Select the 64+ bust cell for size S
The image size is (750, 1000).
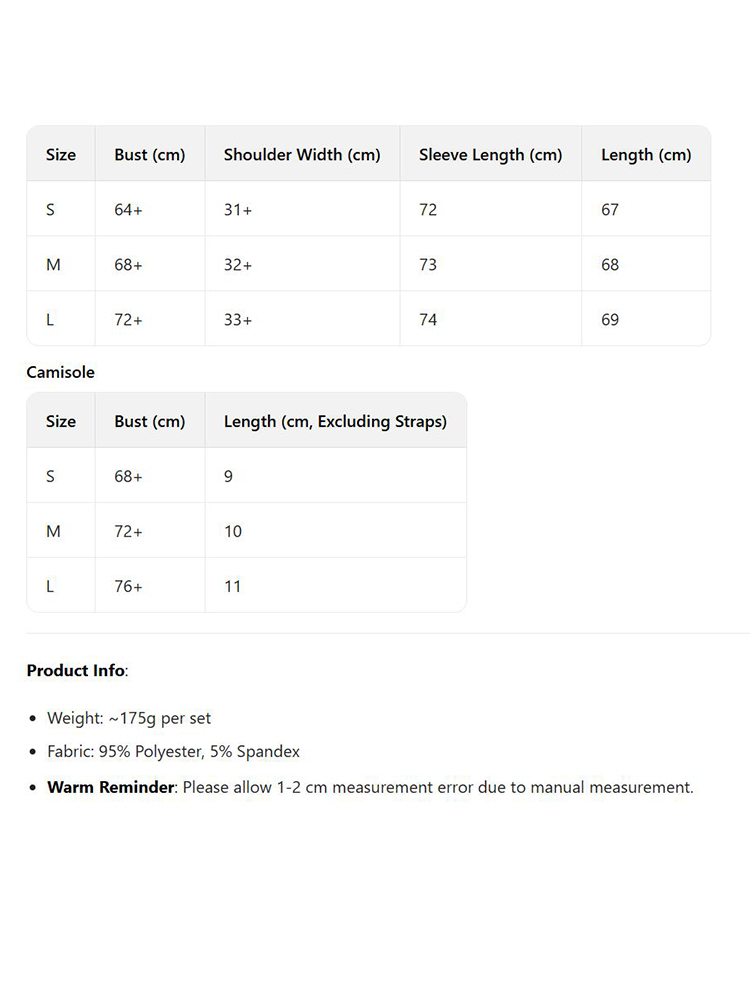point(128,210)
